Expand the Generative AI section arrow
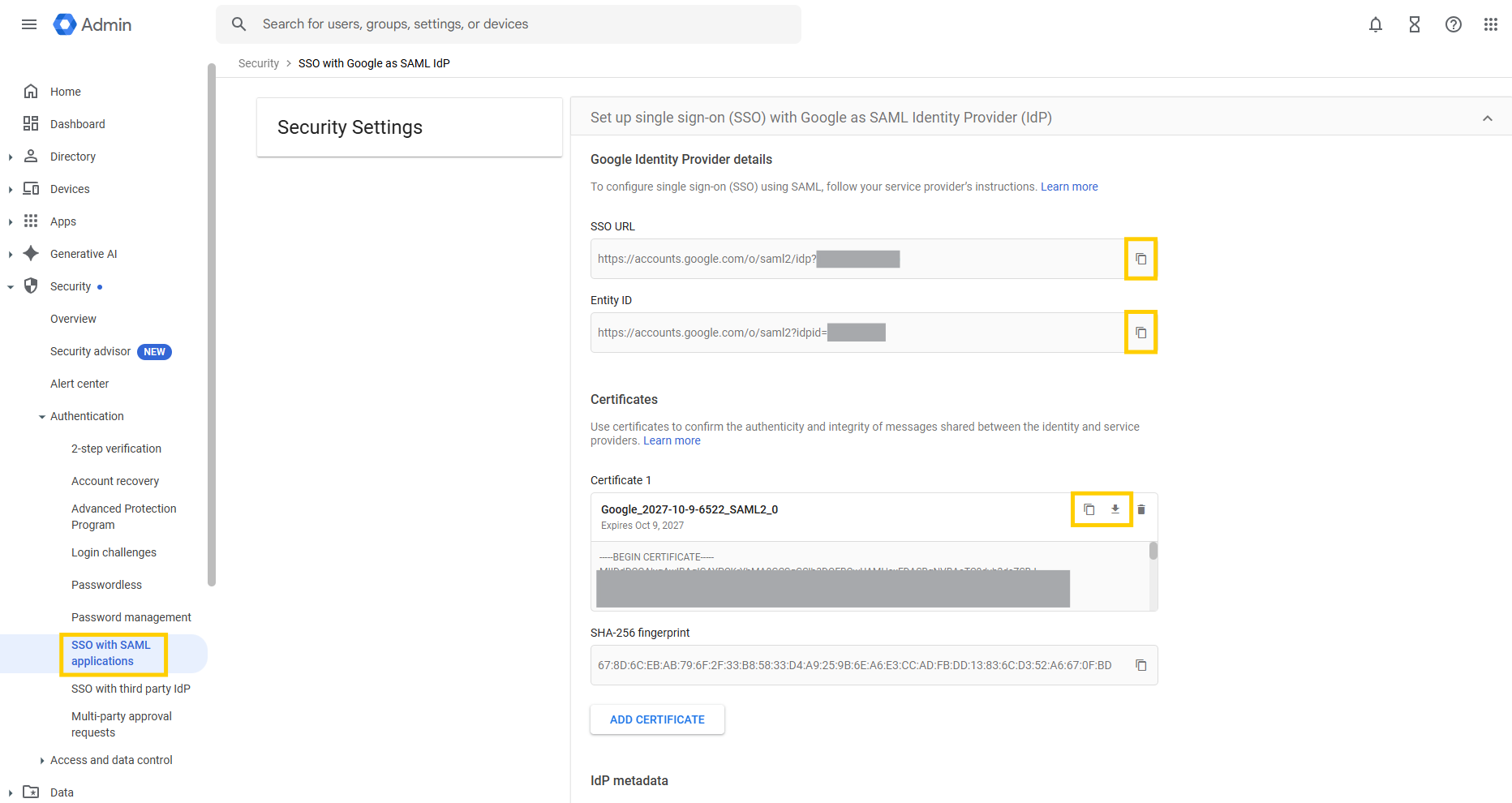This screenshot has height=803, width=1512. (10, 255)
